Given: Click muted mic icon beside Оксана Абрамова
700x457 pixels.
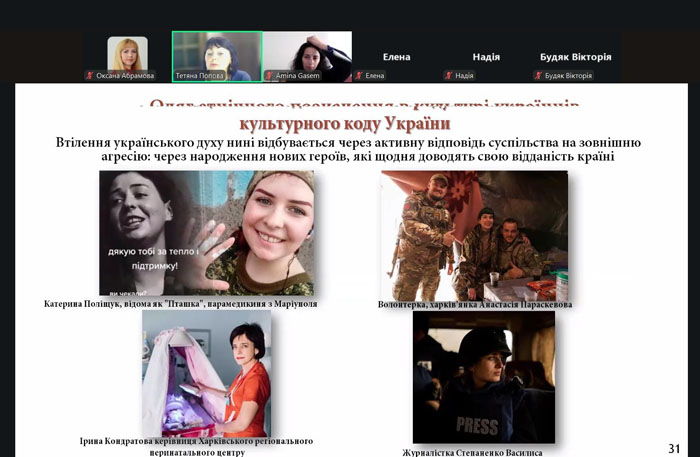Looking at the screenshot, I should pyautogui.click(x=89, y=75).
